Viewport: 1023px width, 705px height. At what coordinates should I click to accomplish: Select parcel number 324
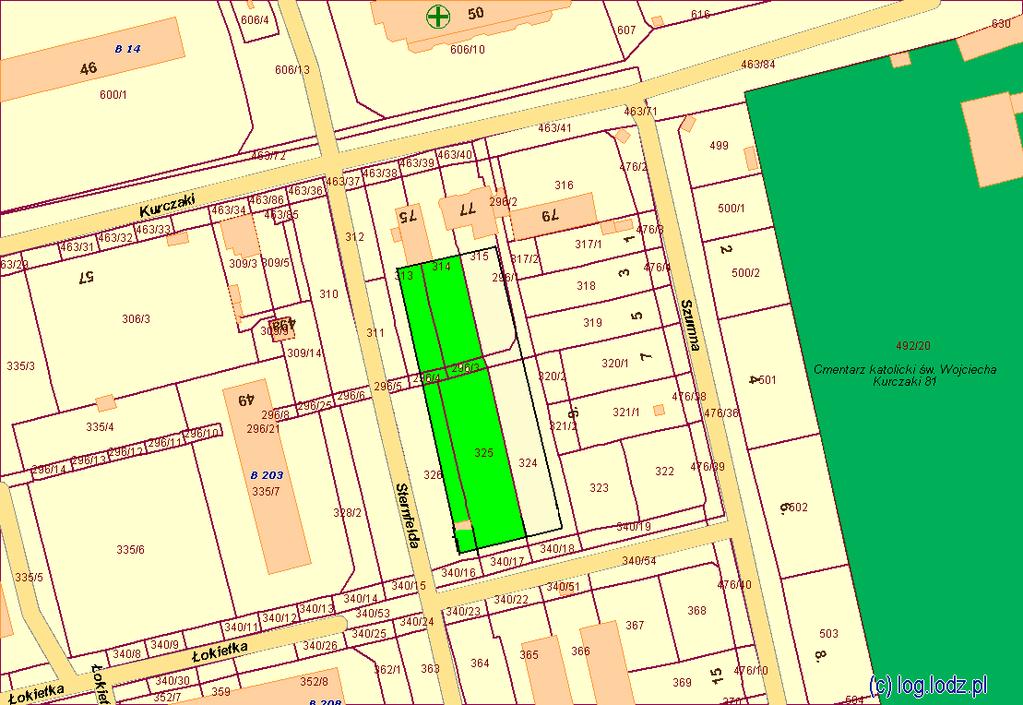[x=528, y=463]
